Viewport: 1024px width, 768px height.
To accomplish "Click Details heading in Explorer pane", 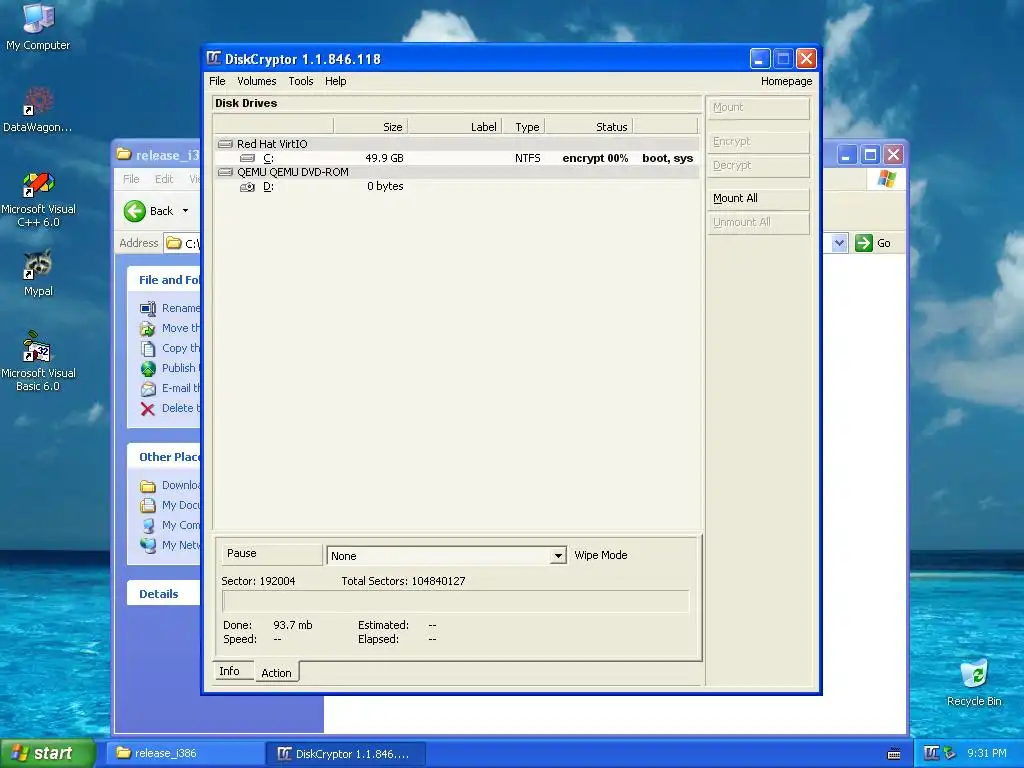I will pos(159,594).
